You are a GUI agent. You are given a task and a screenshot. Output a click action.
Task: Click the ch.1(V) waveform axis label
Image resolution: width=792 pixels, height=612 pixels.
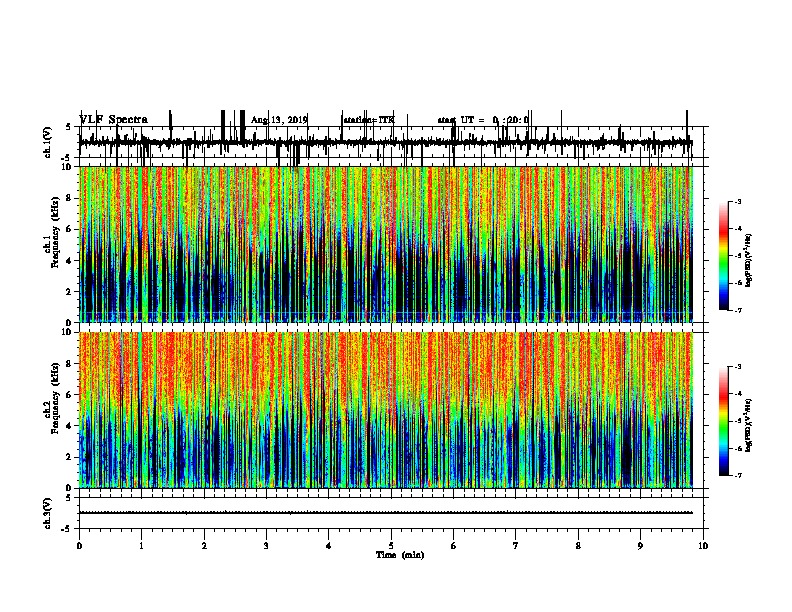tap(47, 142)
